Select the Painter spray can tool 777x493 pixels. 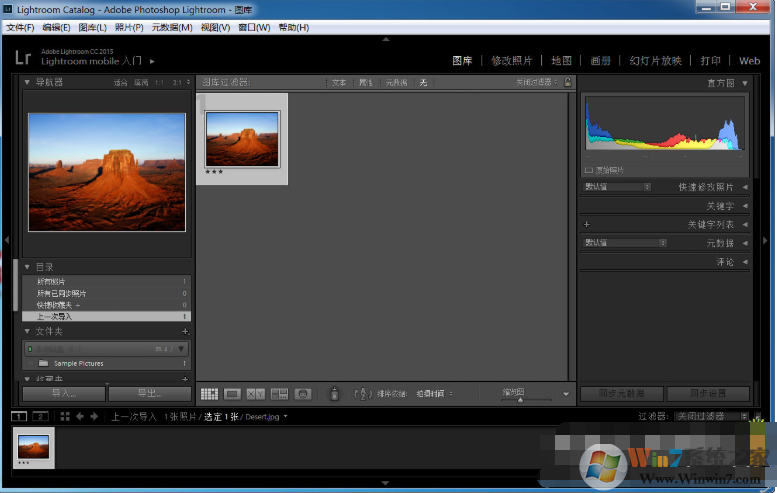(x=334, y=394)
